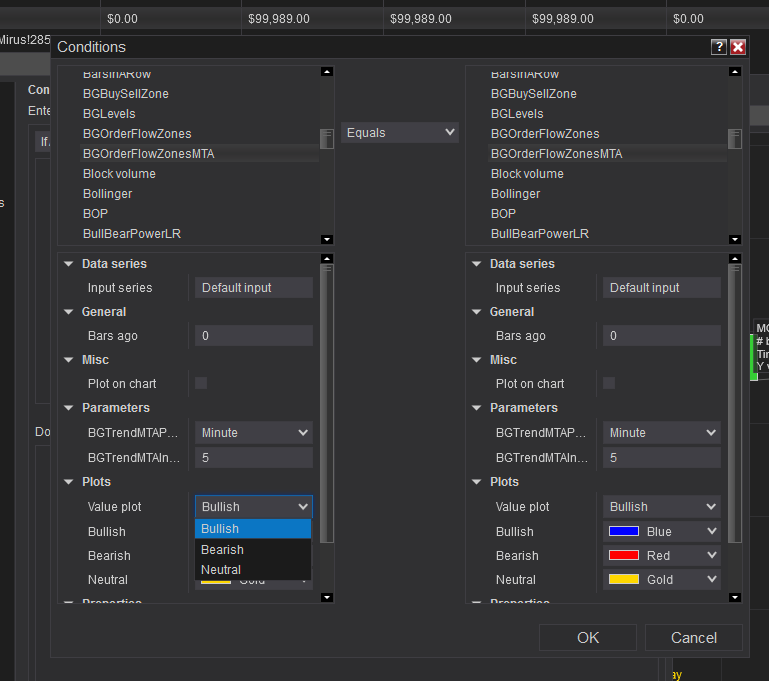Click left properties panel scroll down arrow
Viewport: 769px width, 681px height.
327,597
